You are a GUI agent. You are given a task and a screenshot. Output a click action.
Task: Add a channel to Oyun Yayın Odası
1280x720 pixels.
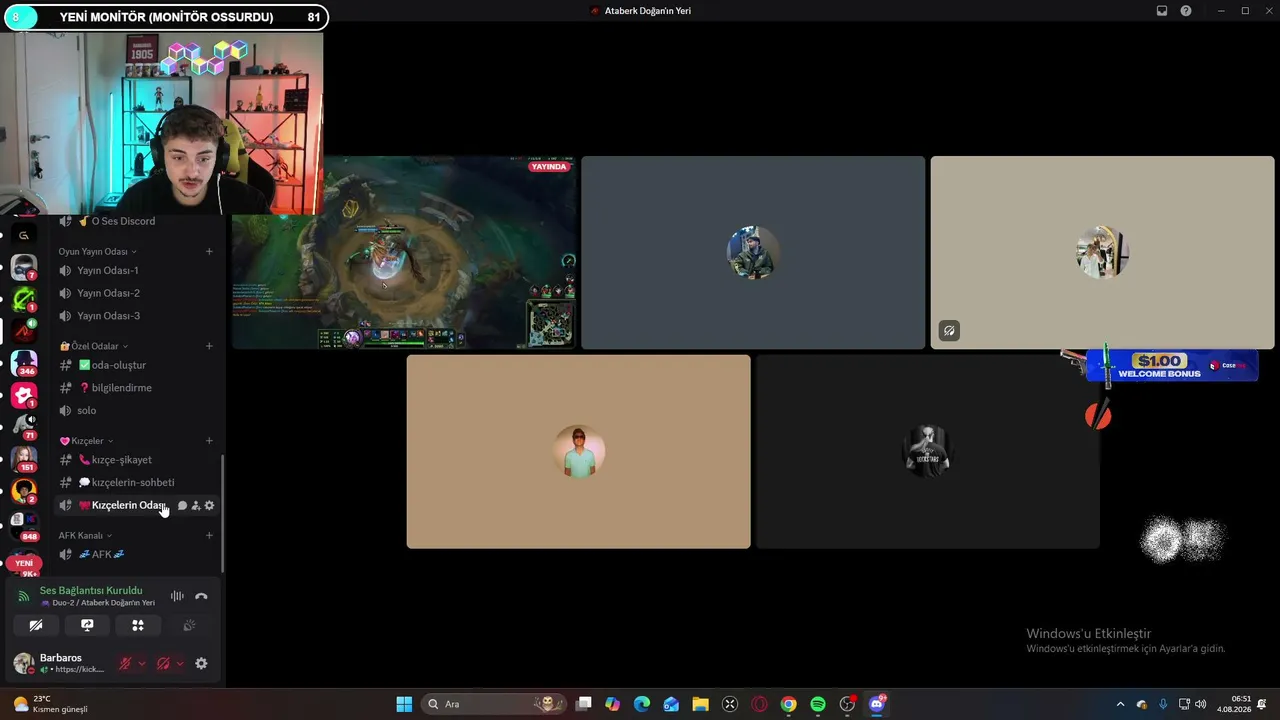209,252
